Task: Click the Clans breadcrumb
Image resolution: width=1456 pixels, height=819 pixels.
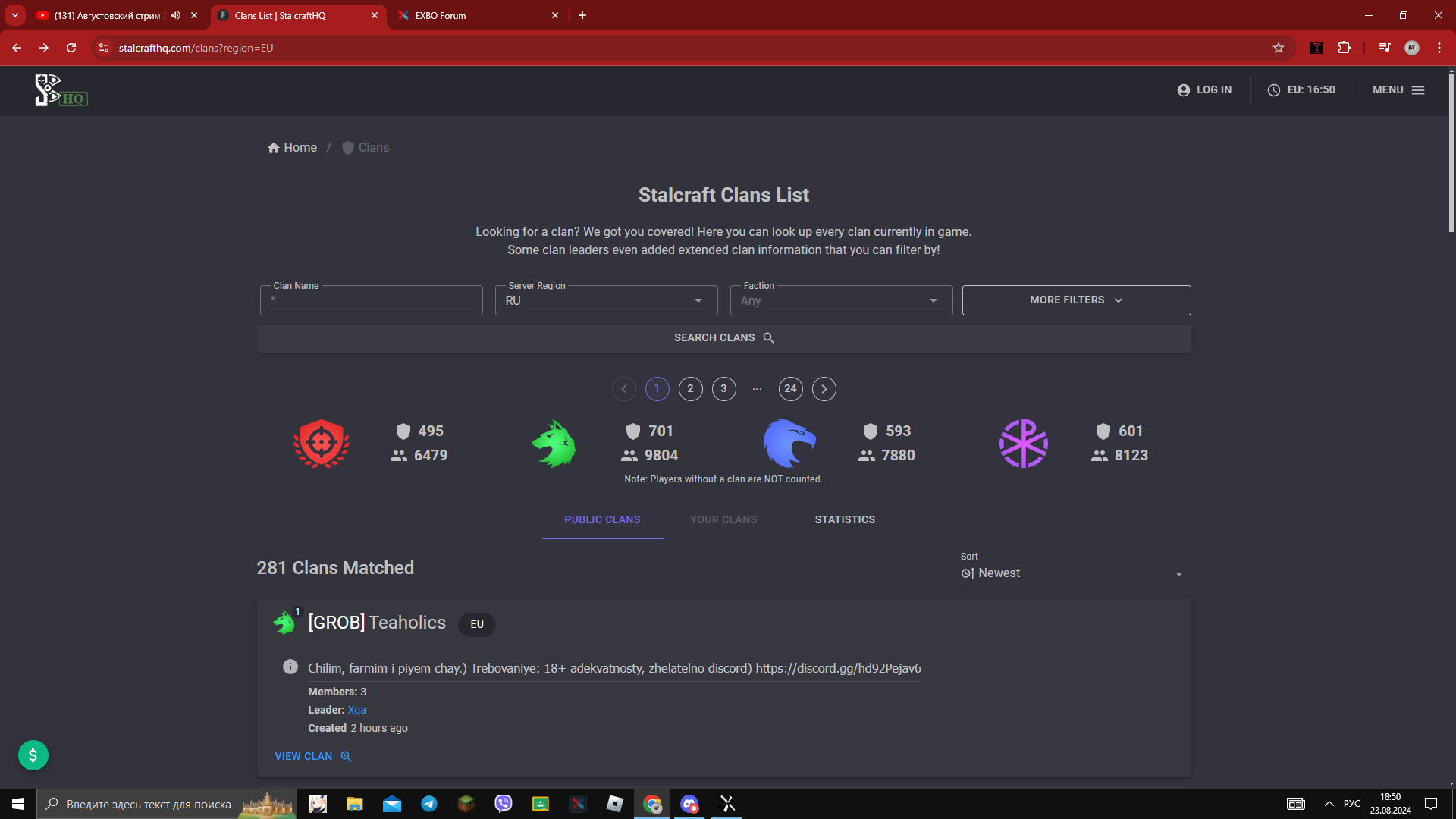Action: point(366,148)
